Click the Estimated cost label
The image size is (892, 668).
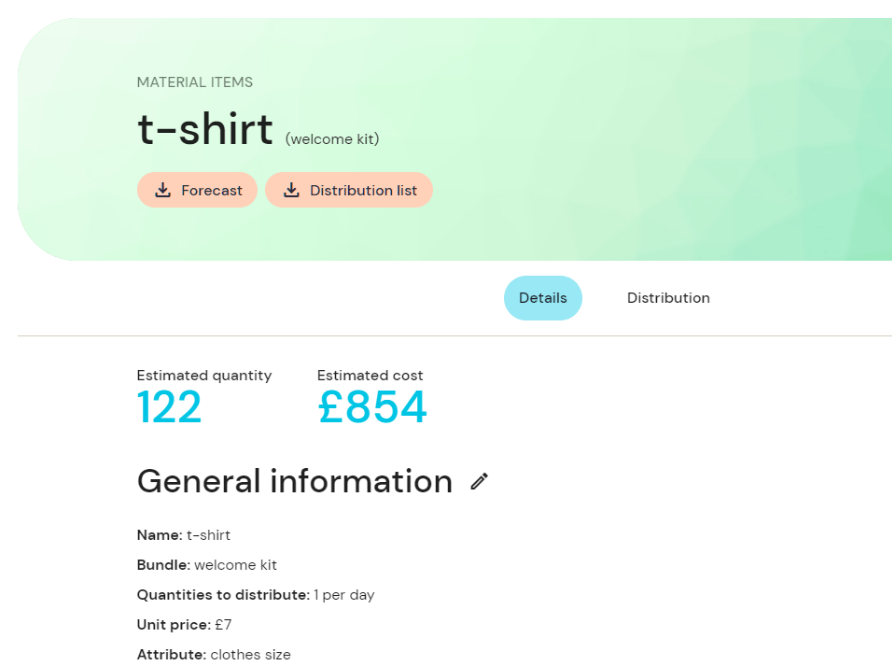[x=370, y=376]
